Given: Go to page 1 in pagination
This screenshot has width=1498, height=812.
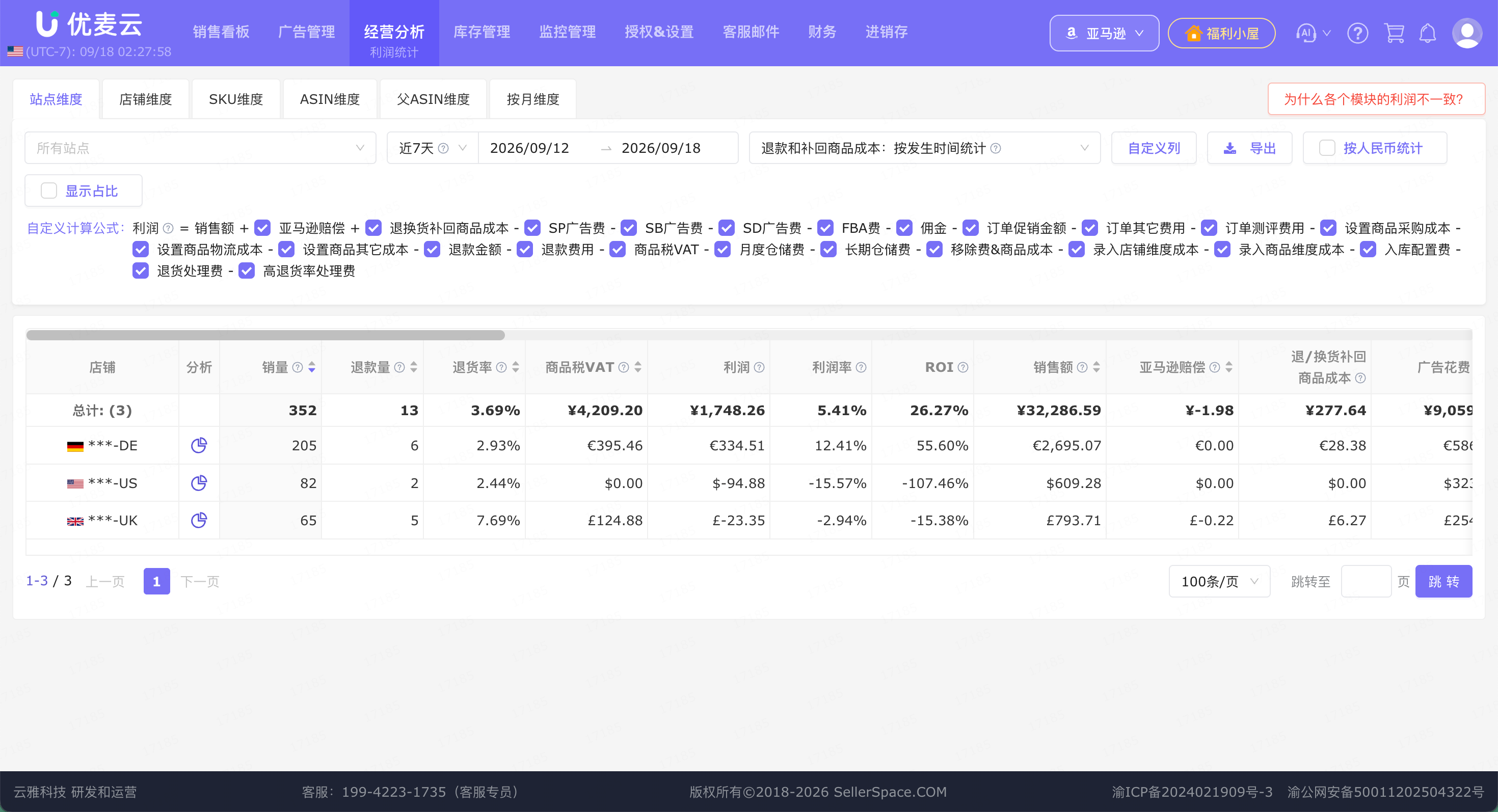Looking at the screenshot, I should click(x=156, y=581).
